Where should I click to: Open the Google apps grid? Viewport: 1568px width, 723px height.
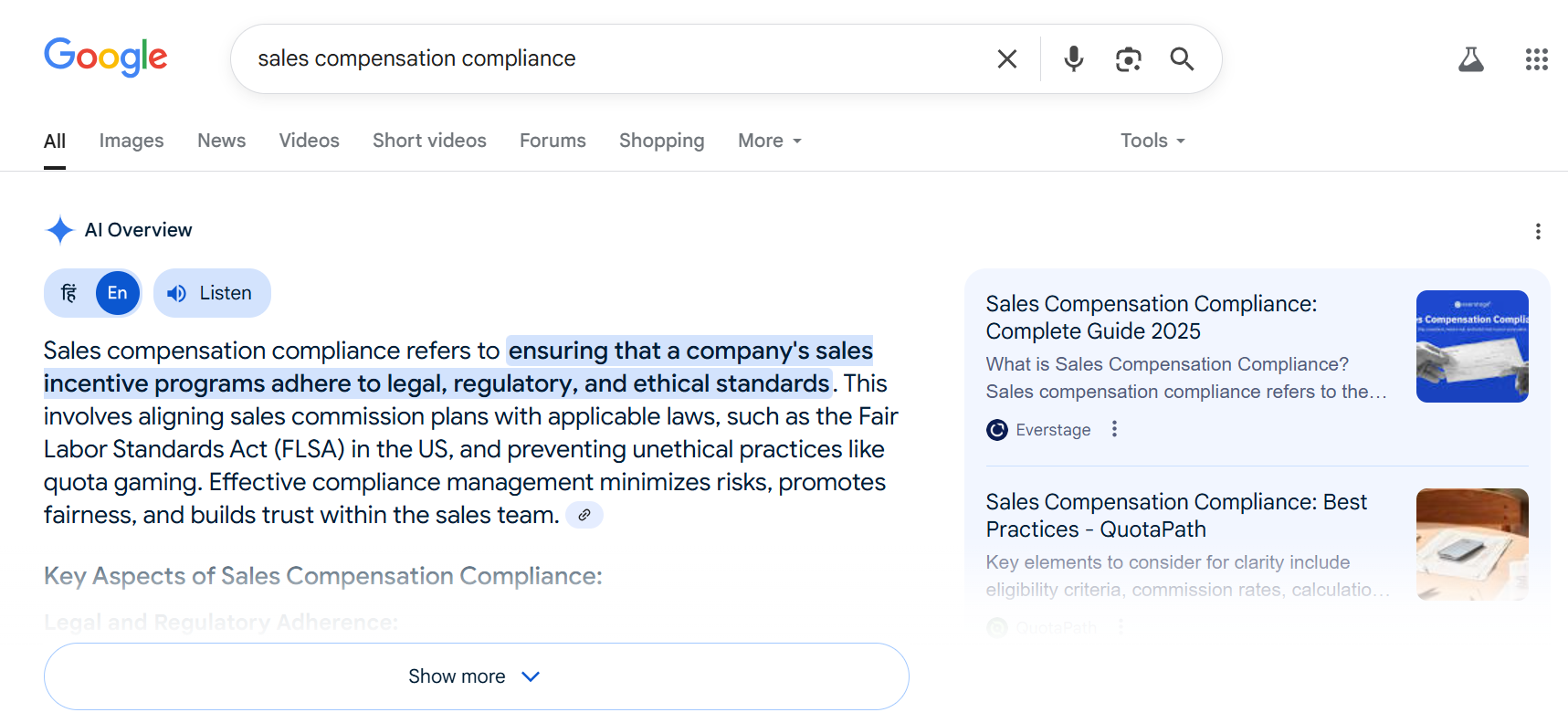(x=1537, y=59)
